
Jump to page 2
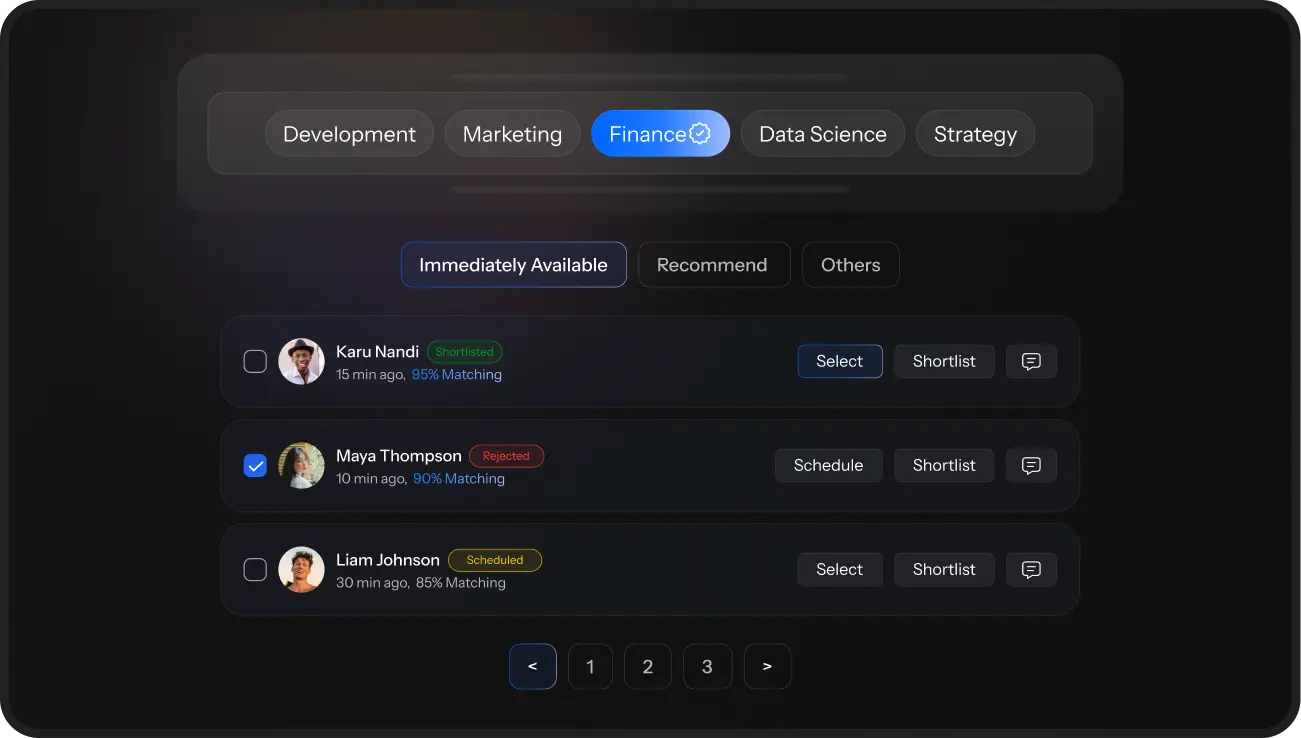click(648, 667)
